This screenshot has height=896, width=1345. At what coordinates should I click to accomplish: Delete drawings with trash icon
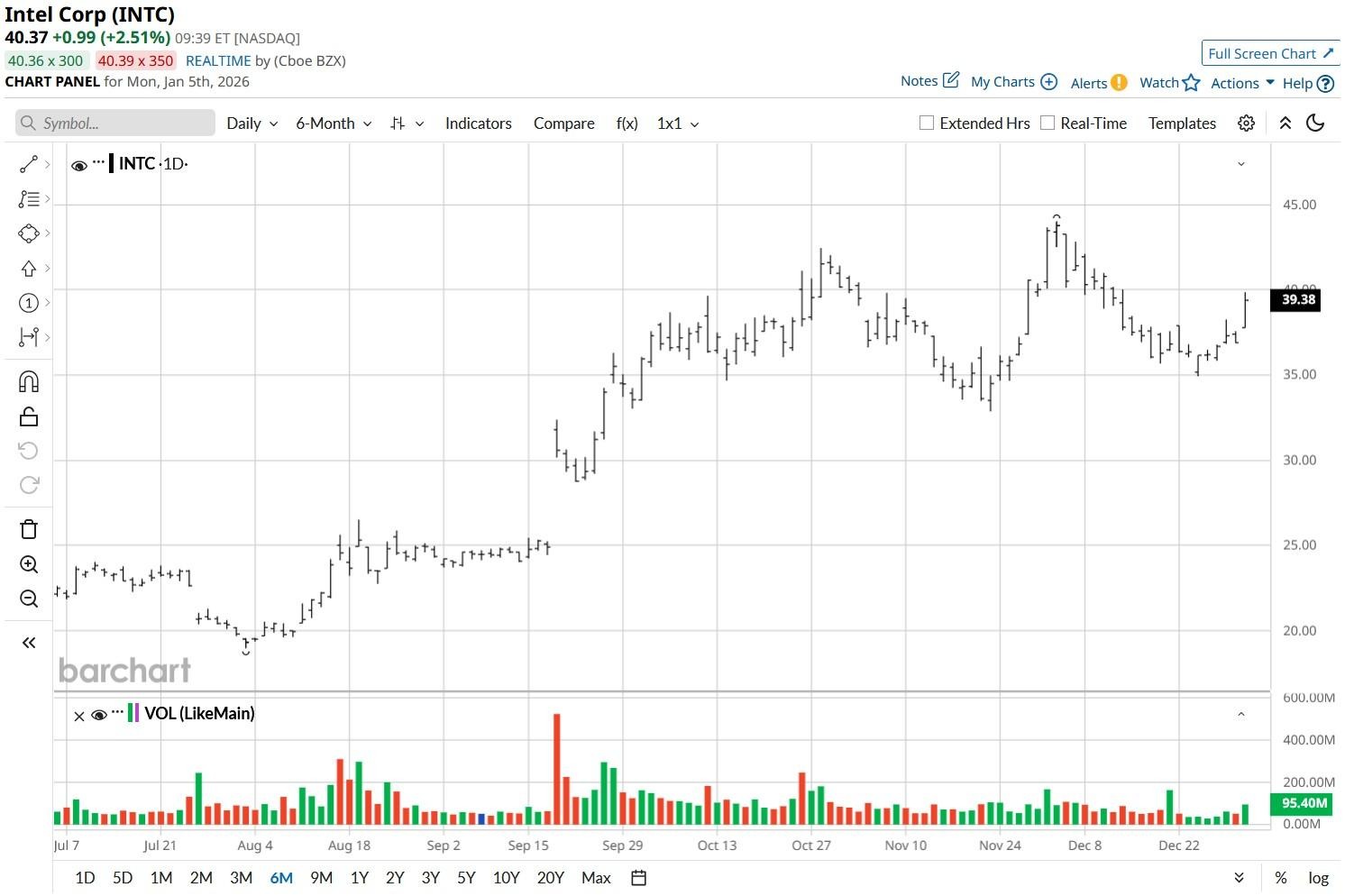pos(28,529)
